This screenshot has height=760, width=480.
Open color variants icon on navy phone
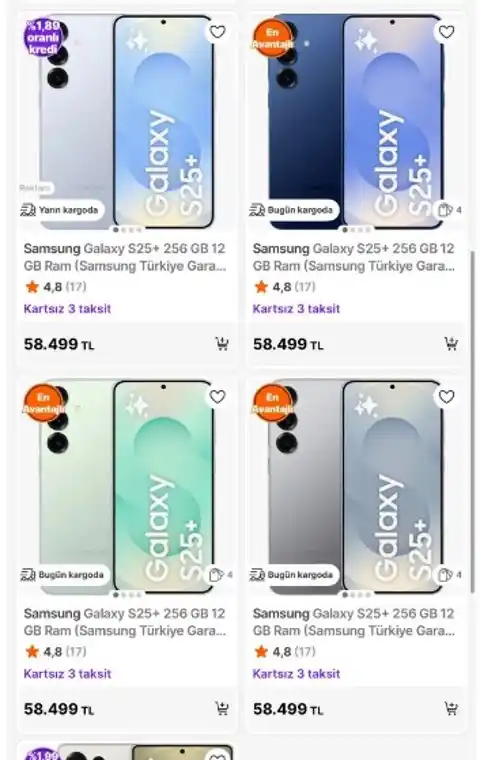coord(449,210)
